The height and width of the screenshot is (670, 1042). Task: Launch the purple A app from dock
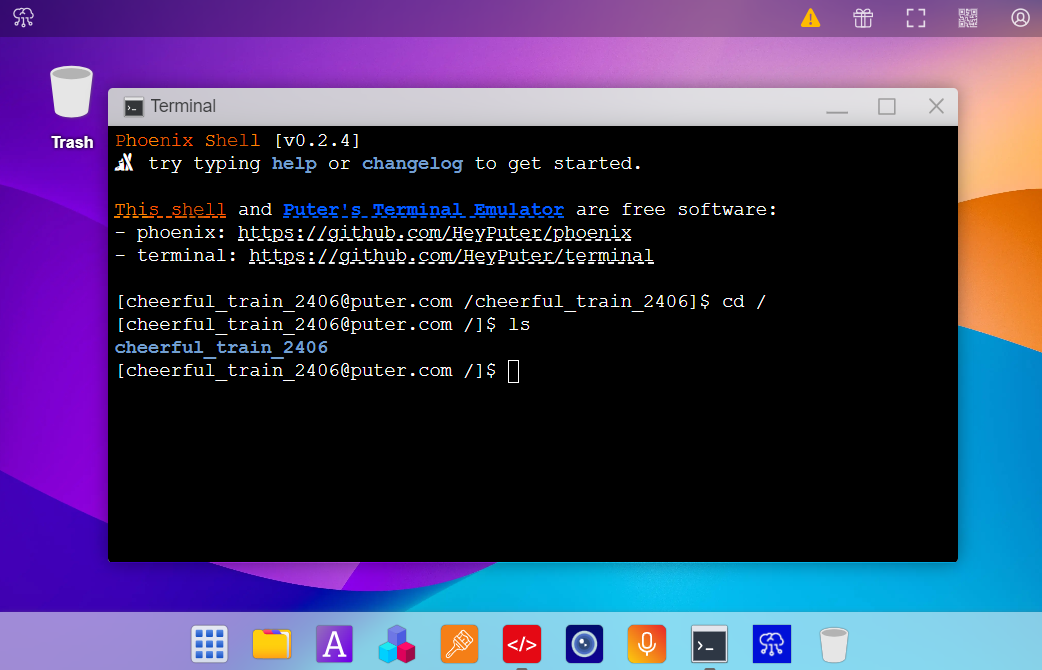(x=333, y=644)
